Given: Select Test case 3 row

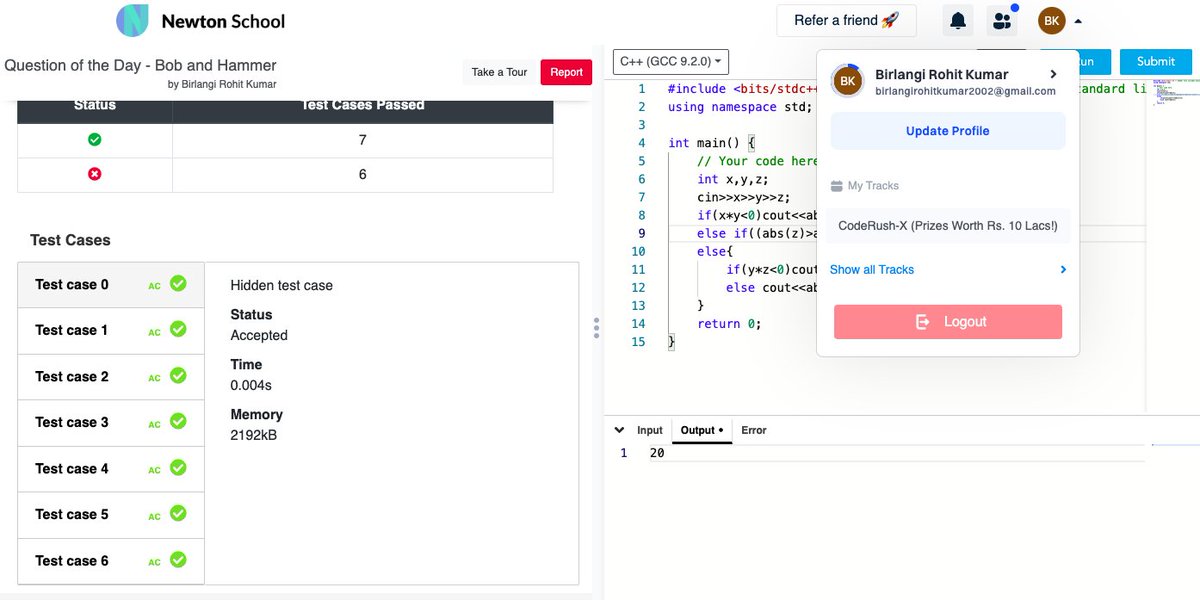Looking at the screenshot, I should click(111, 423).
